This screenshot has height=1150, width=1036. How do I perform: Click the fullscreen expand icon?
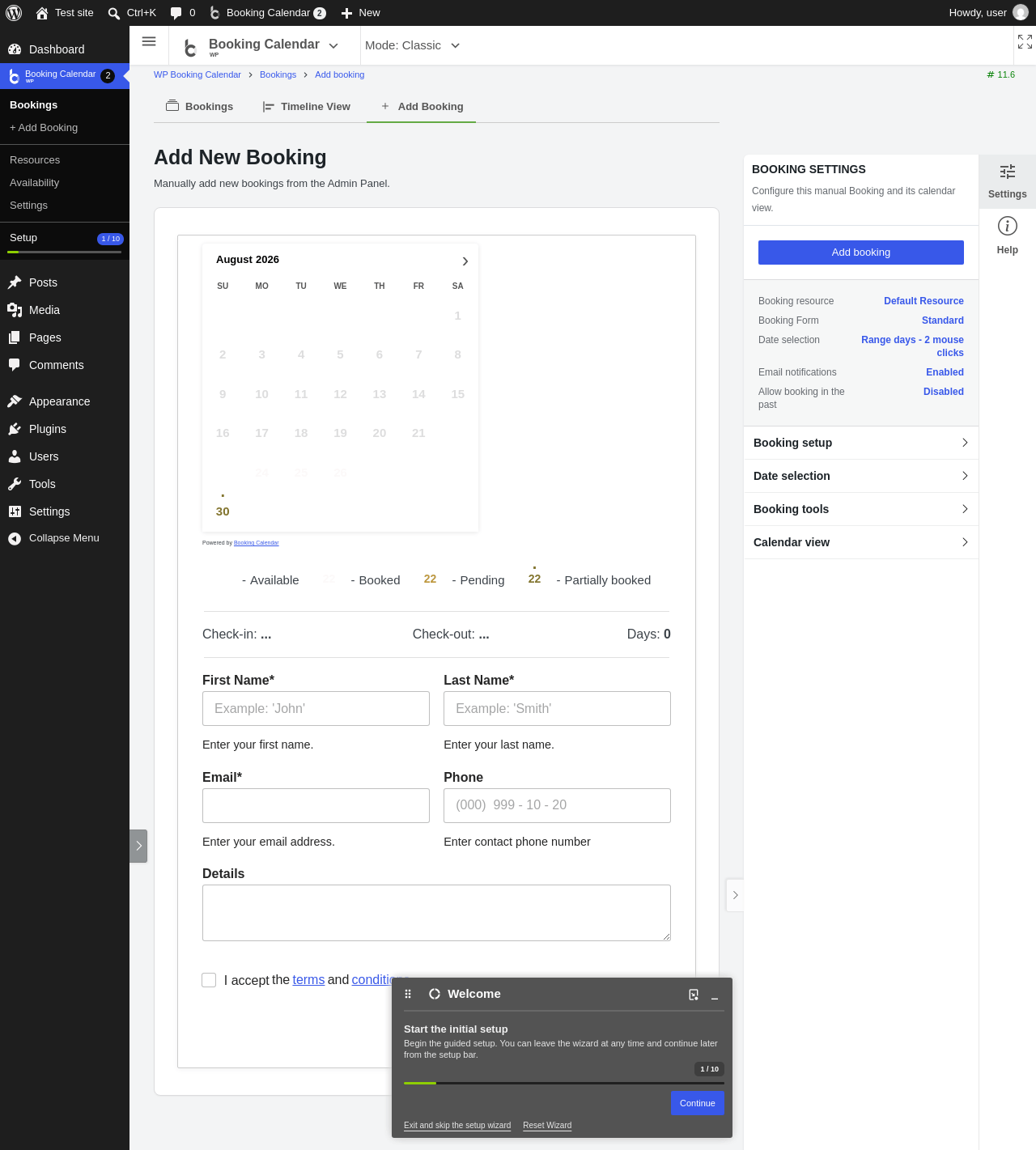tap(1025, 41)
